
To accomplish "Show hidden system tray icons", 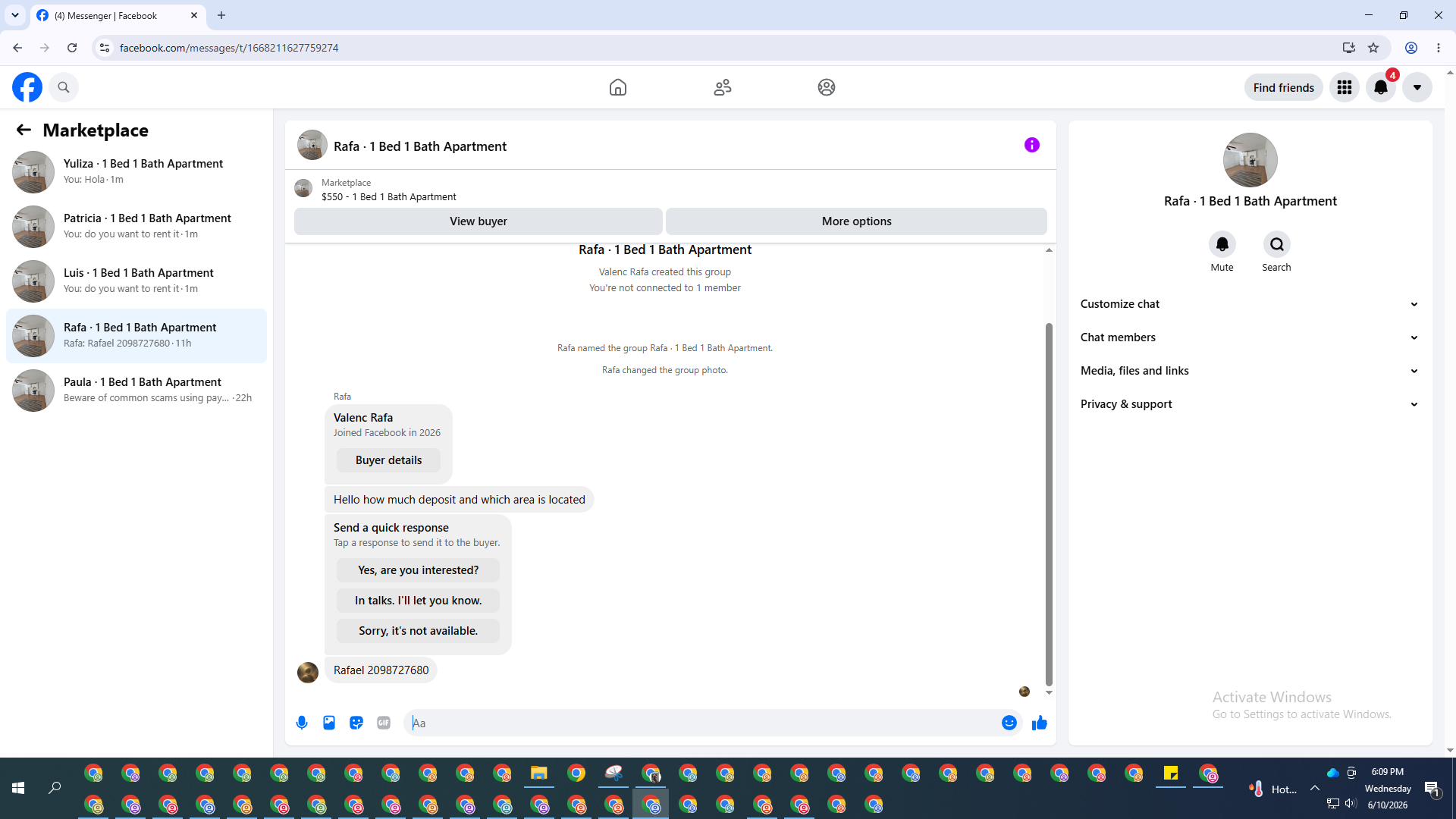I will (x=1315, y=789).
